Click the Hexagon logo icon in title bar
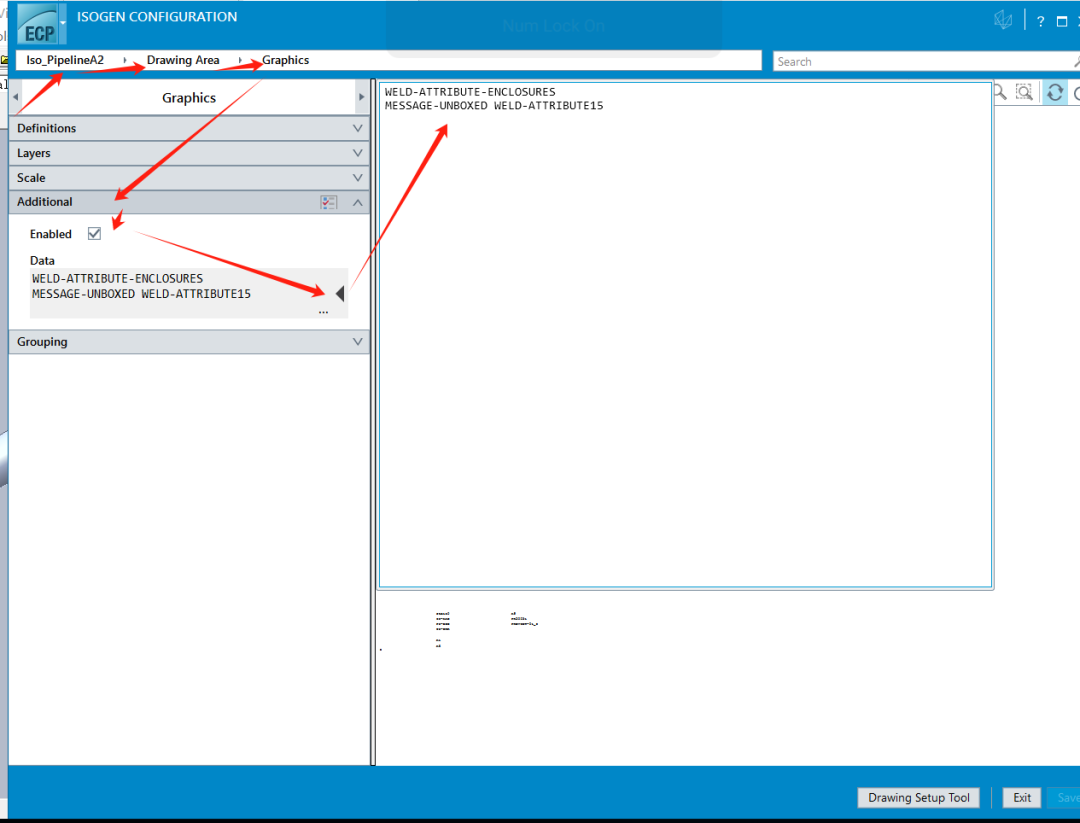Image resolution: width=1080 pixels, height=823 pixels. point(1003,20)
